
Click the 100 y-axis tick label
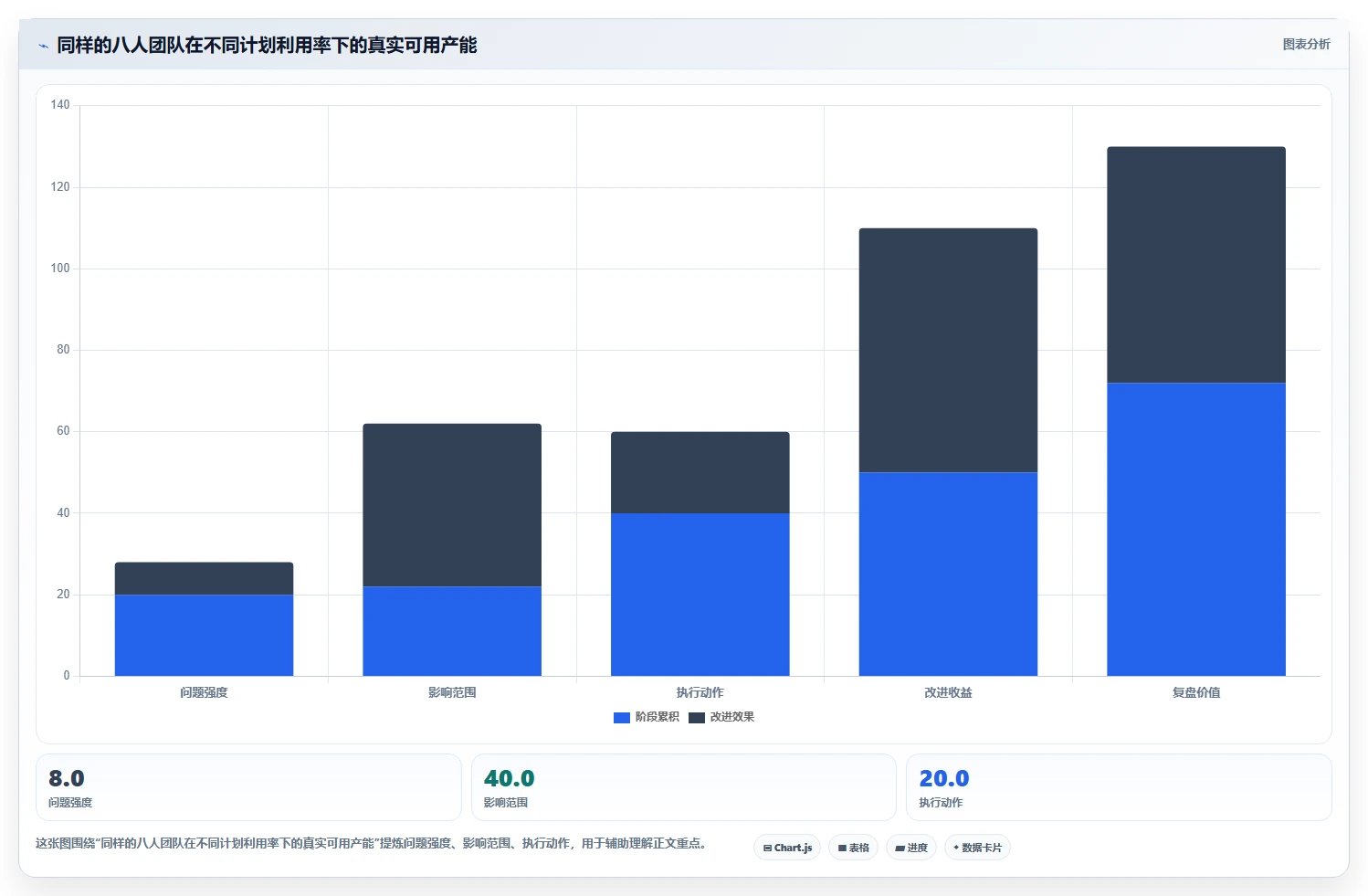(60, 269)
